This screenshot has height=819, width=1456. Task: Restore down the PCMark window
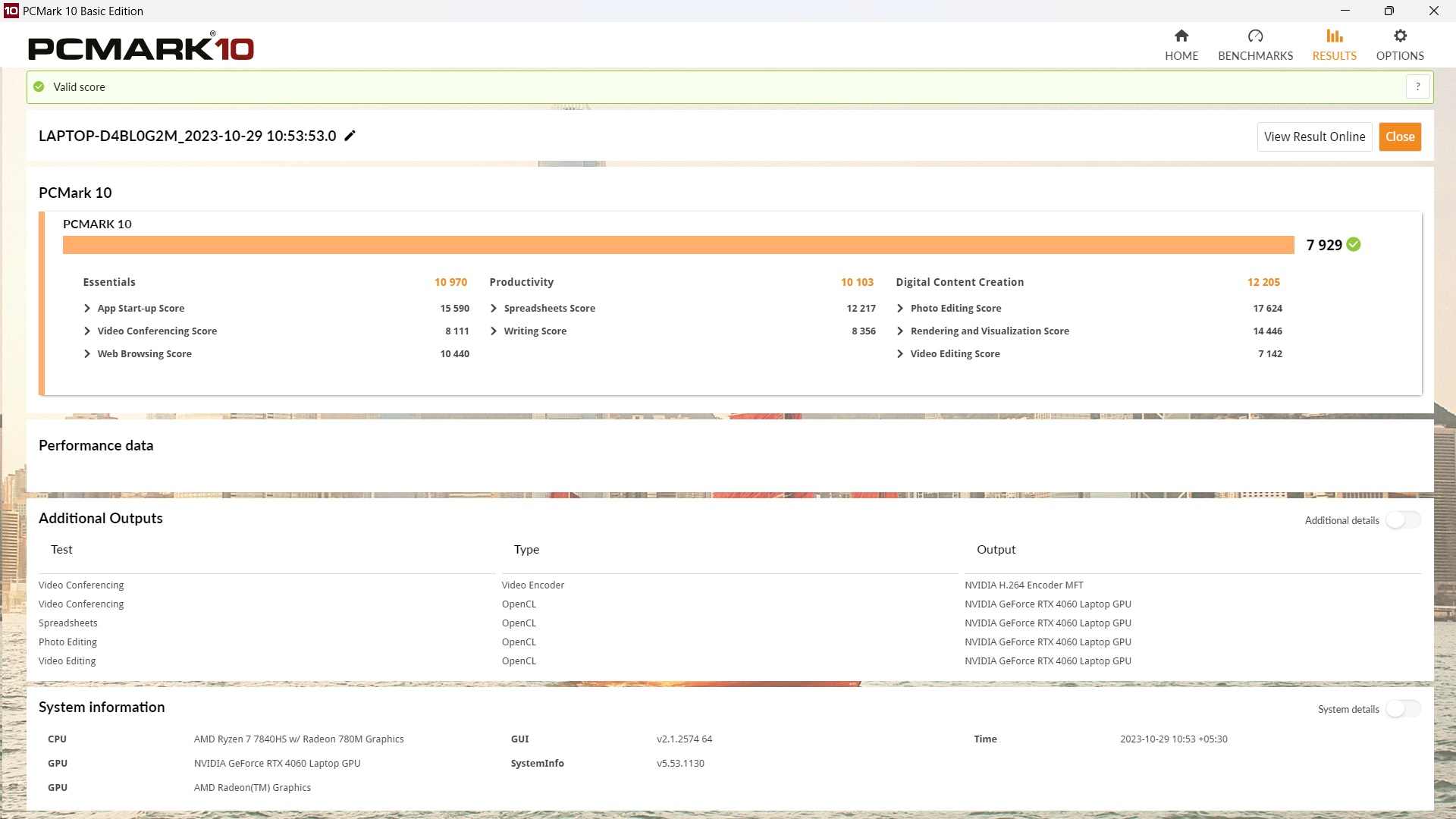click(1389, 11)
